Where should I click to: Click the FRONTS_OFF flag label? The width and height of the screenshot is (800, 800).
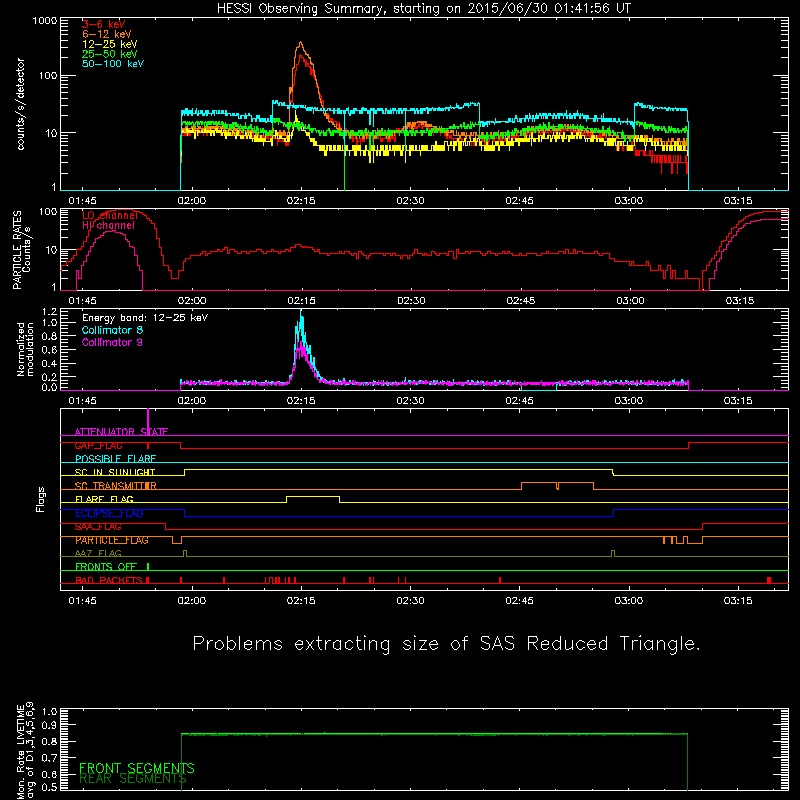pyautogui.click(x=106, y=567)
